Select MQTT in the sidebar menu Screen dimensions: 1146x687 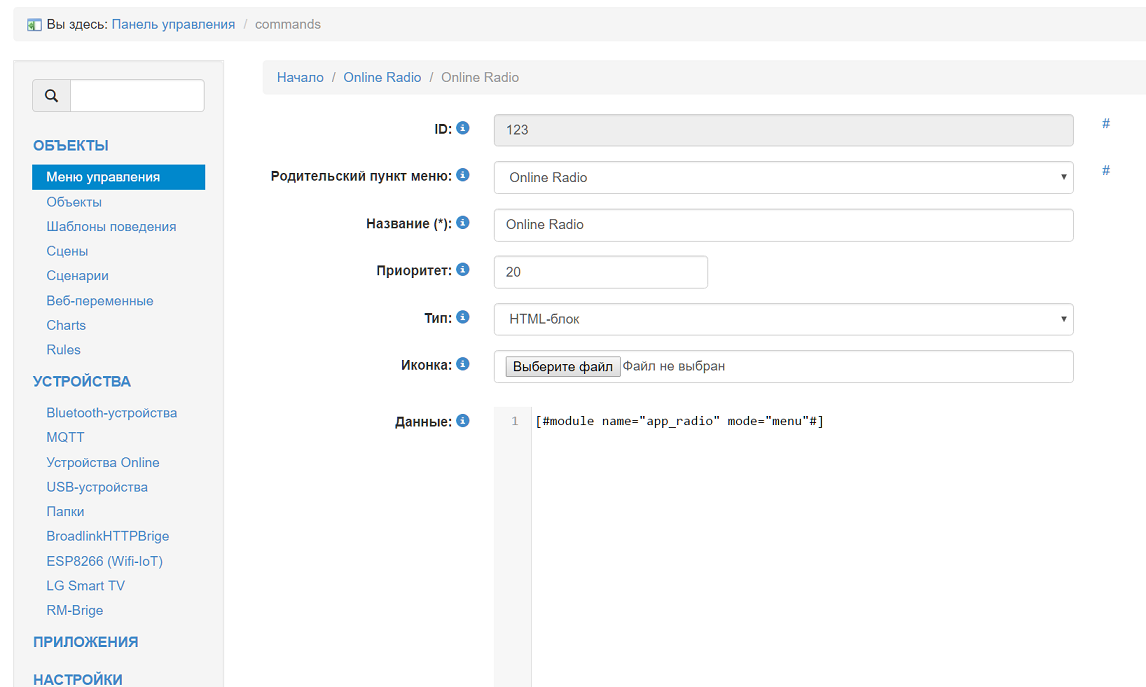pyautogui.click(x=65, y=438)
